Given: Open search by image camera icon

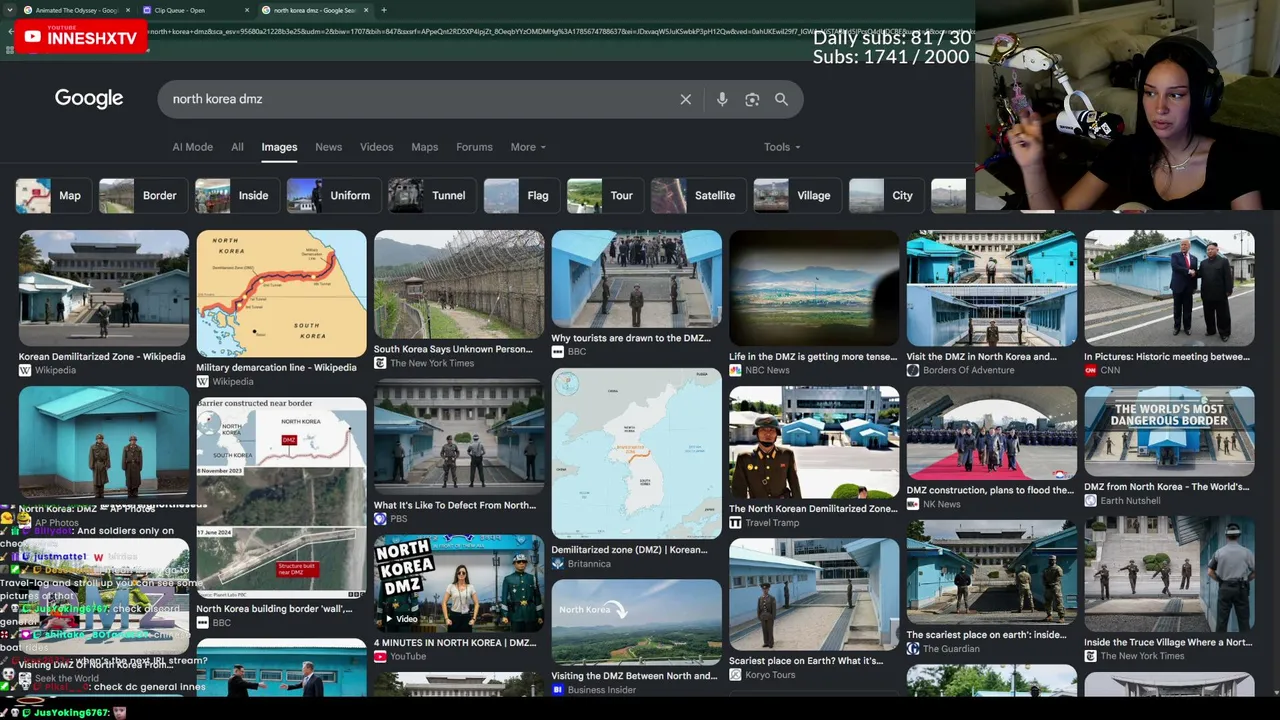Looking at the screenshot, I should point(752,99).
